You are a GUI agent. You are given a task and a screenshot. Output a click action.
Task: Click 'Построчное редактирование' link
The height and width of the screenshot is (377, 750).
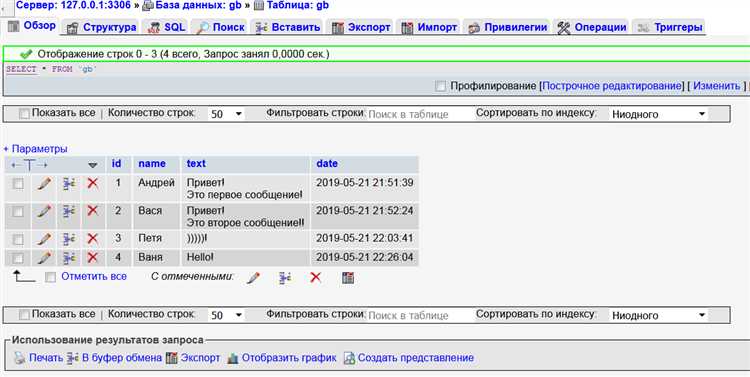[x=612, y=86]
